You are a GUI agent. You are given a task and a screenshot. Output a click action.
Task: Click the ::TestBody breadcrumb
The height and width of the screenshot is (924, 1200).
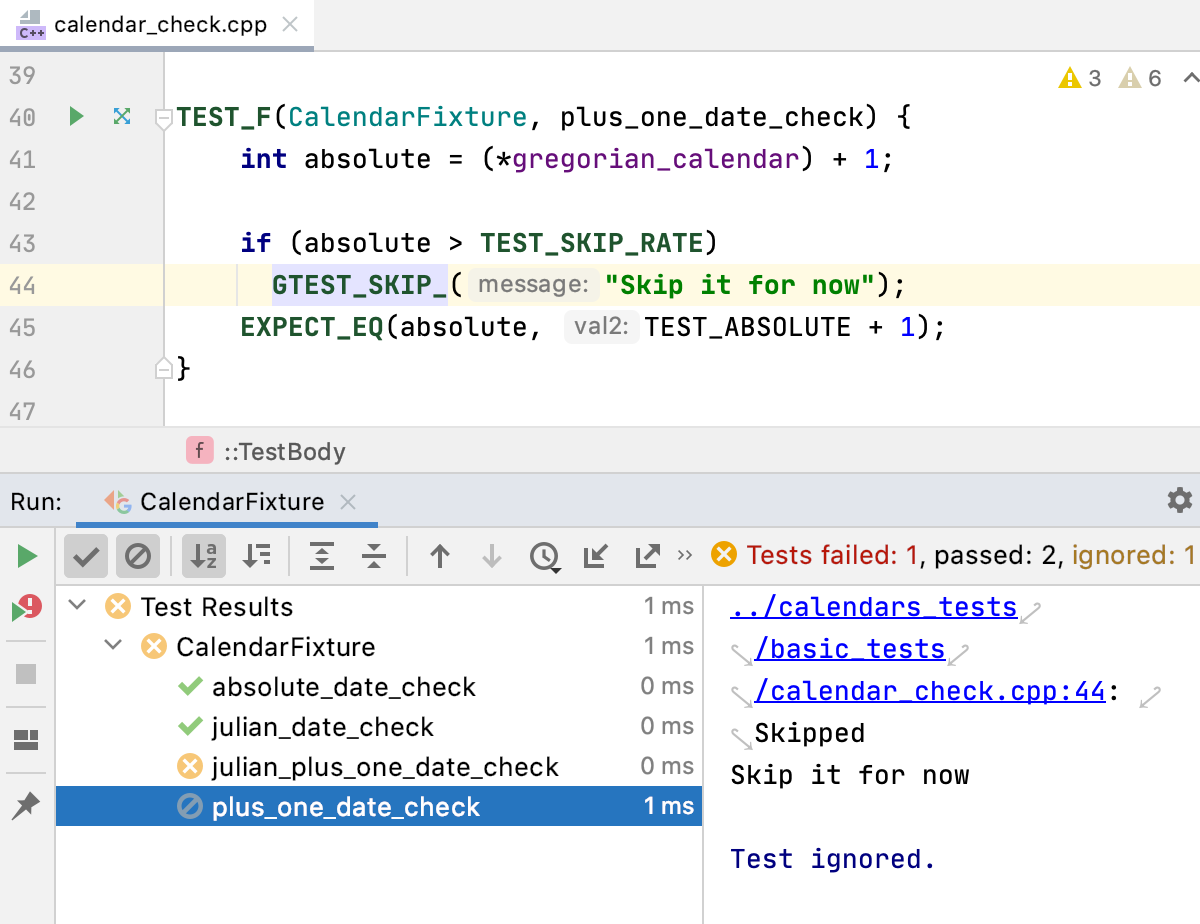[284, 452]
